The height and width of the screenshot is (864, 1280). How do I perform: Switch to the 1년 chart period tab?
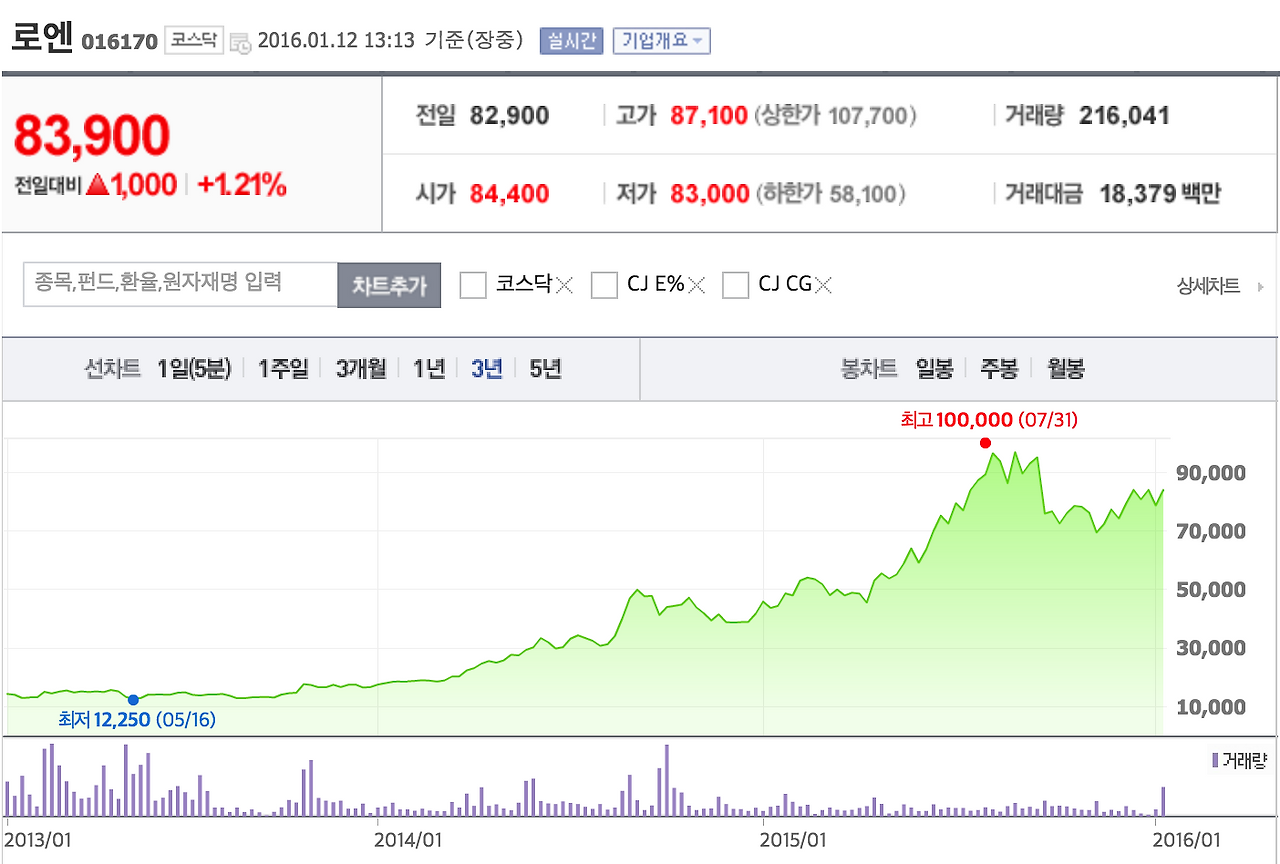(x=427, y=368)
